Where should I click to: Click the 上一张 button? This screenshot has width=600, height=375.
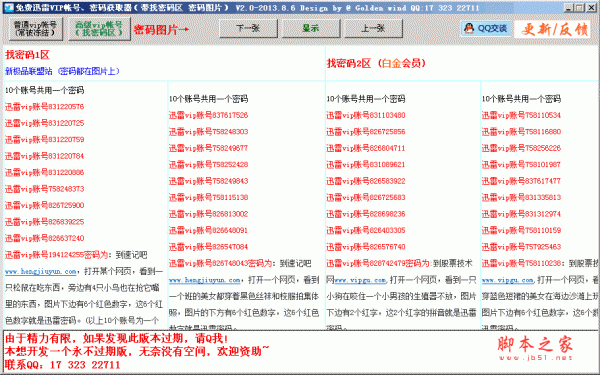[373, 28]
